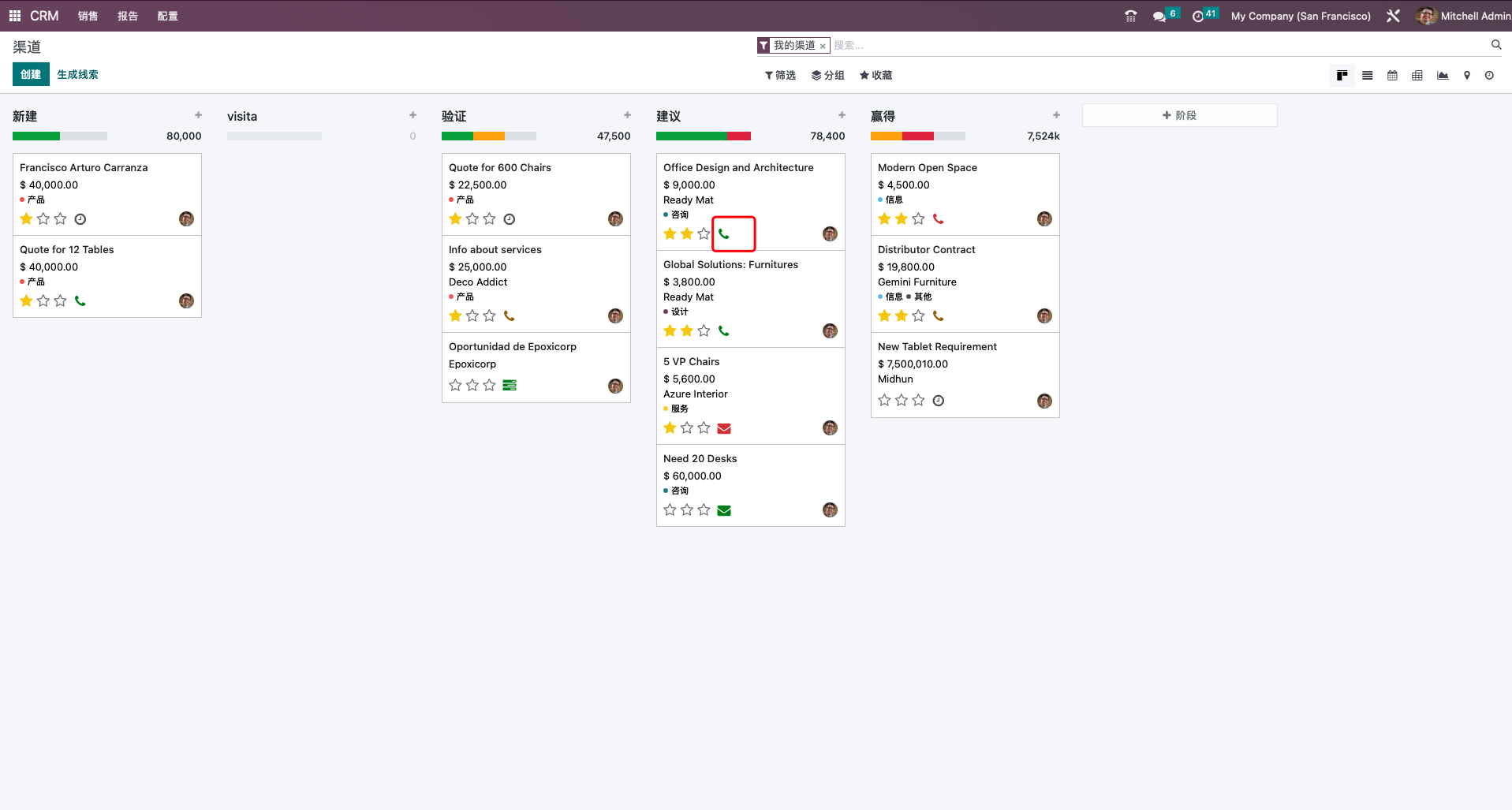The height and width of the screenshot is (810, 1512).
Task: Add a new 阶段 column
Action: point(1179,115)
